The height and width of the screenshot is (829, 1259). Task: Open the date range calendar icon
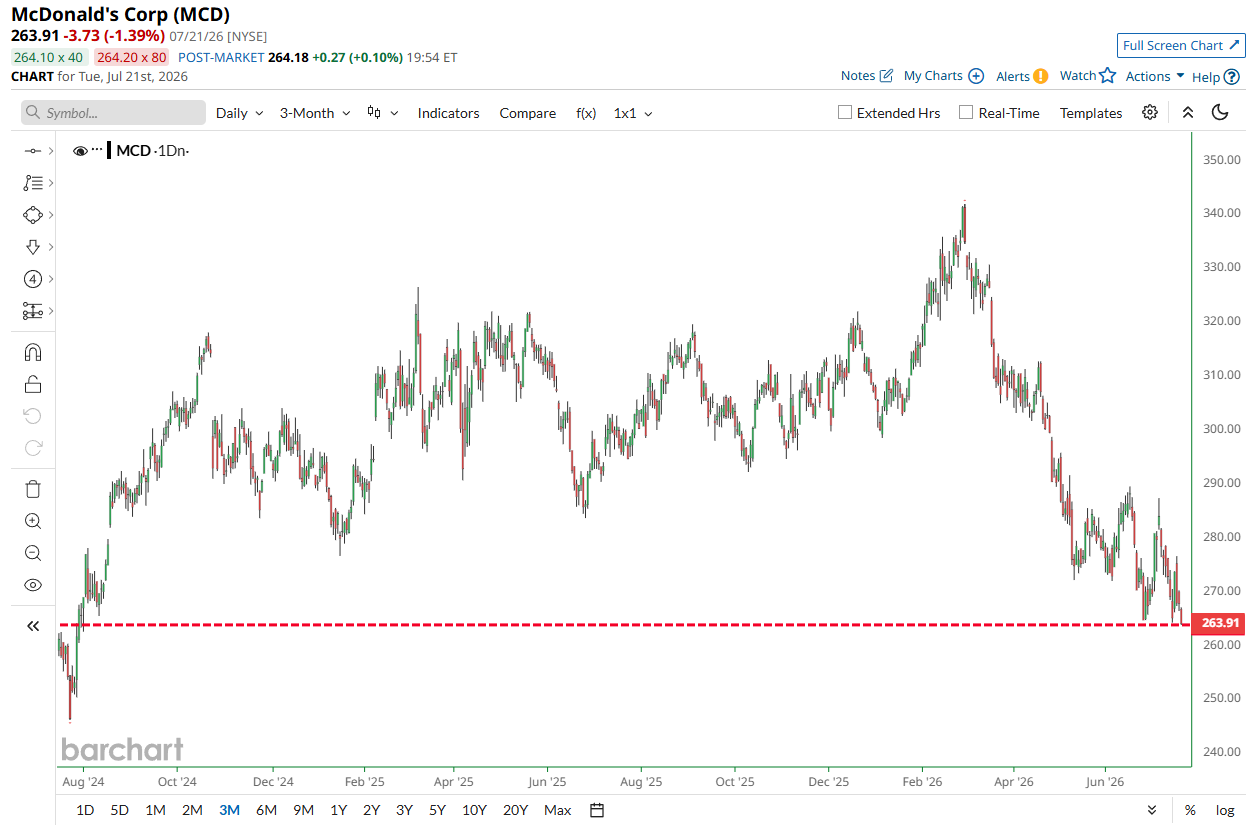click(597, 810)
